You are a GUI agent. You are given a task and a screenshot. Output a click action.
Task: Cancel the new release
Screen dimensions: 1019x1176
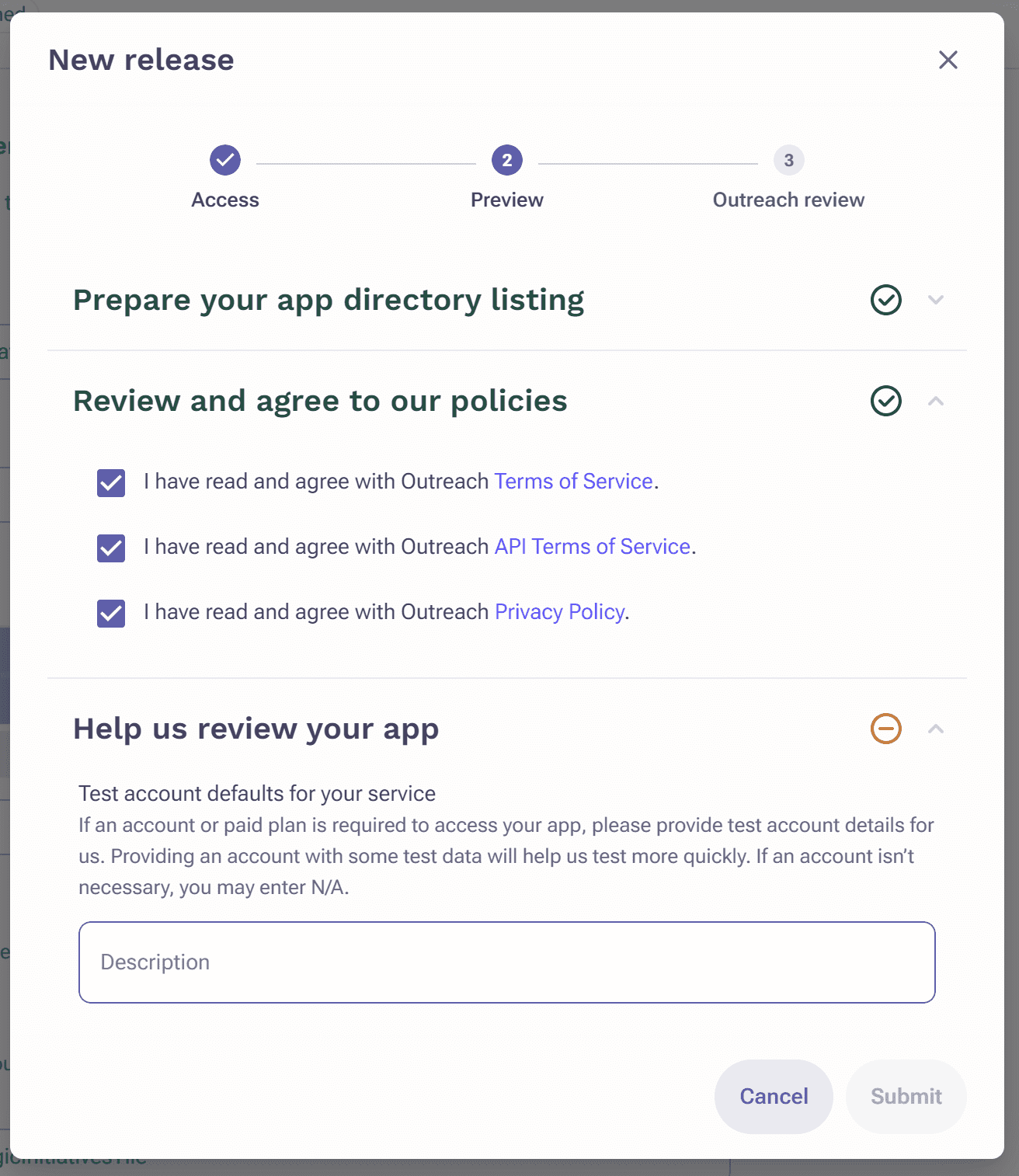click(774, 1096)
